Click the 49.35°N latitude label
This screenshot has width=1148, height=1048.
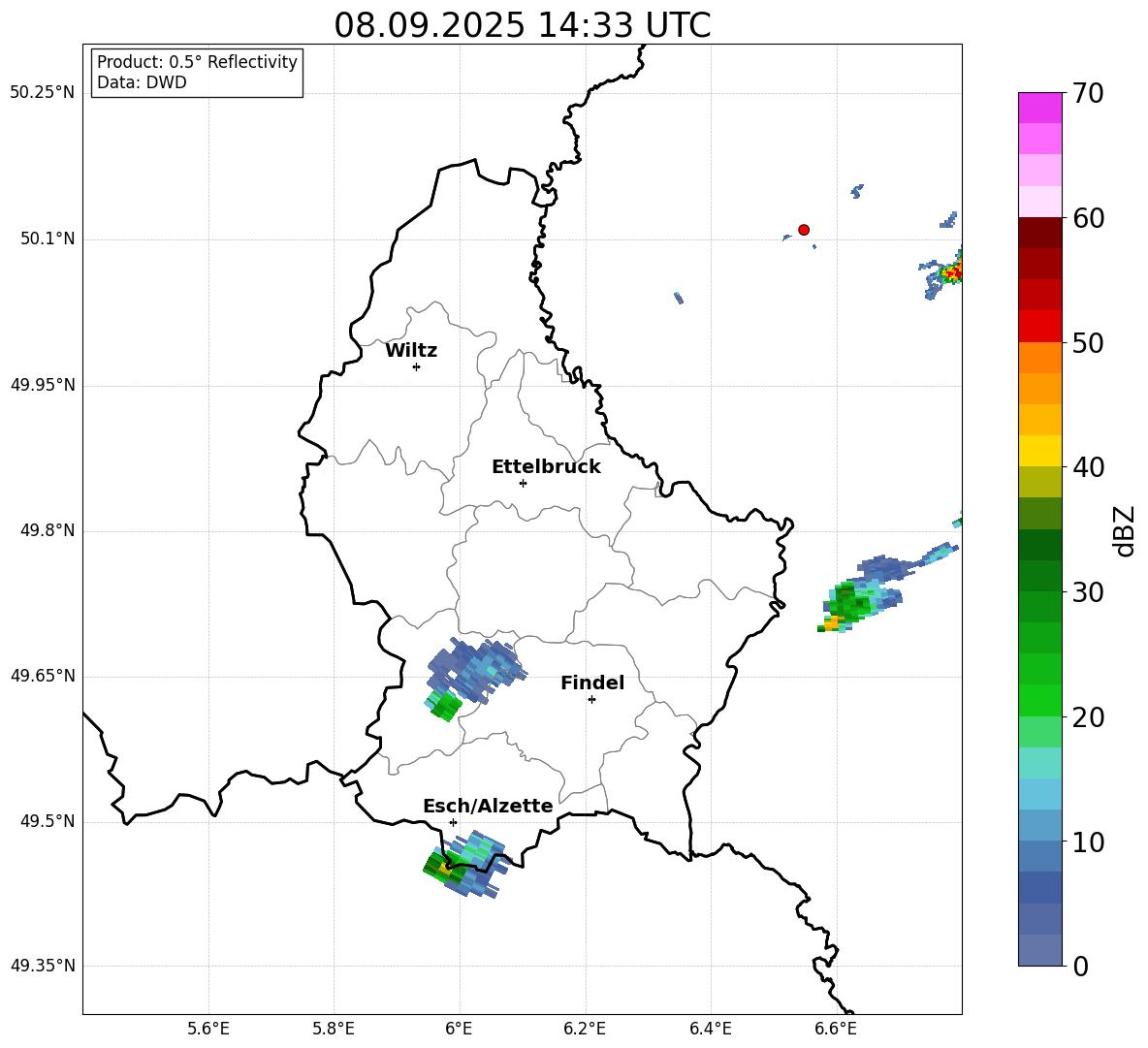[43, 966]
